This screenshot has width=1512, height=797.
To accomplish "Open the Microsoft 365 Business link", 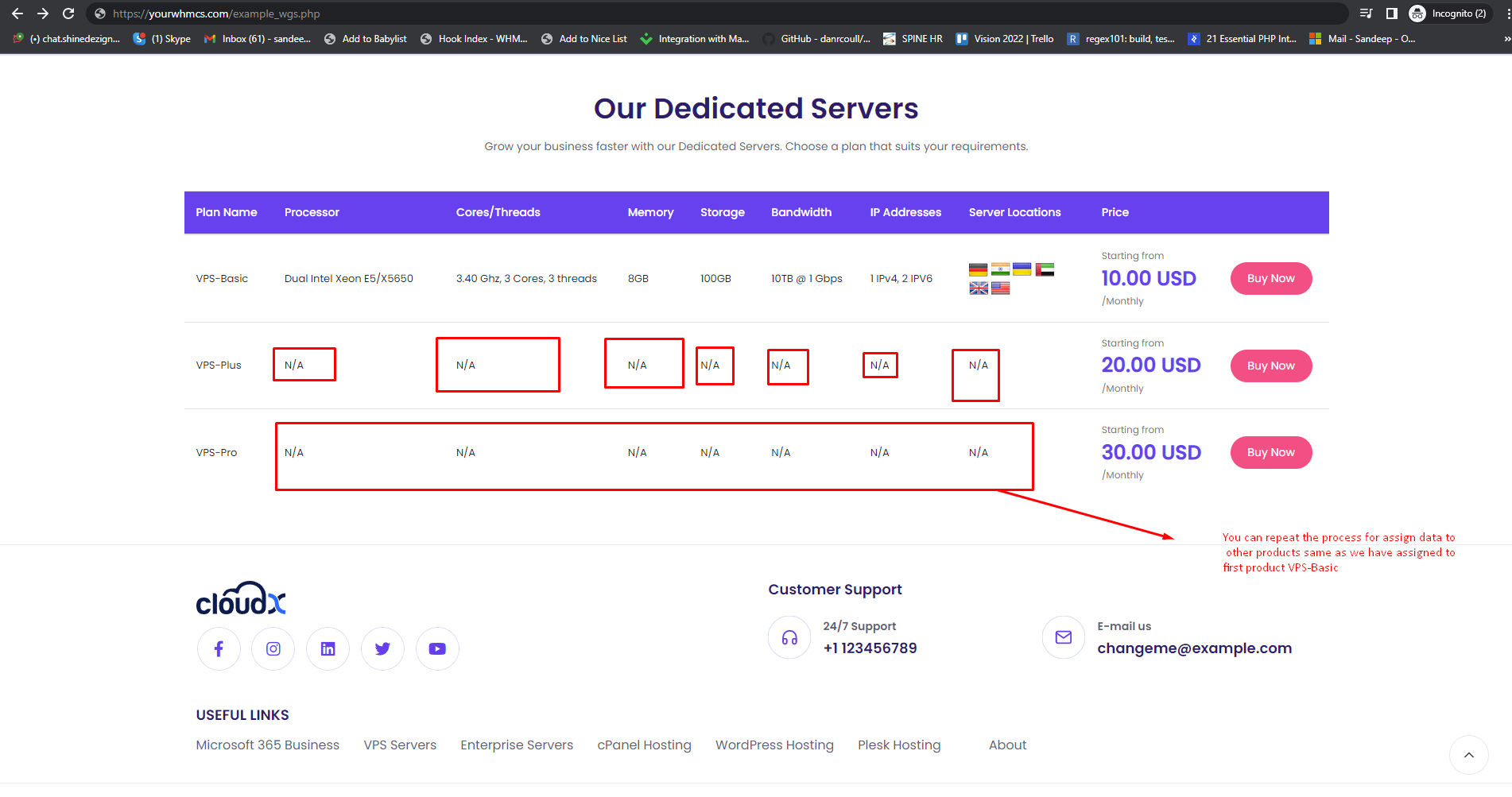I will [x=267, y=745].
